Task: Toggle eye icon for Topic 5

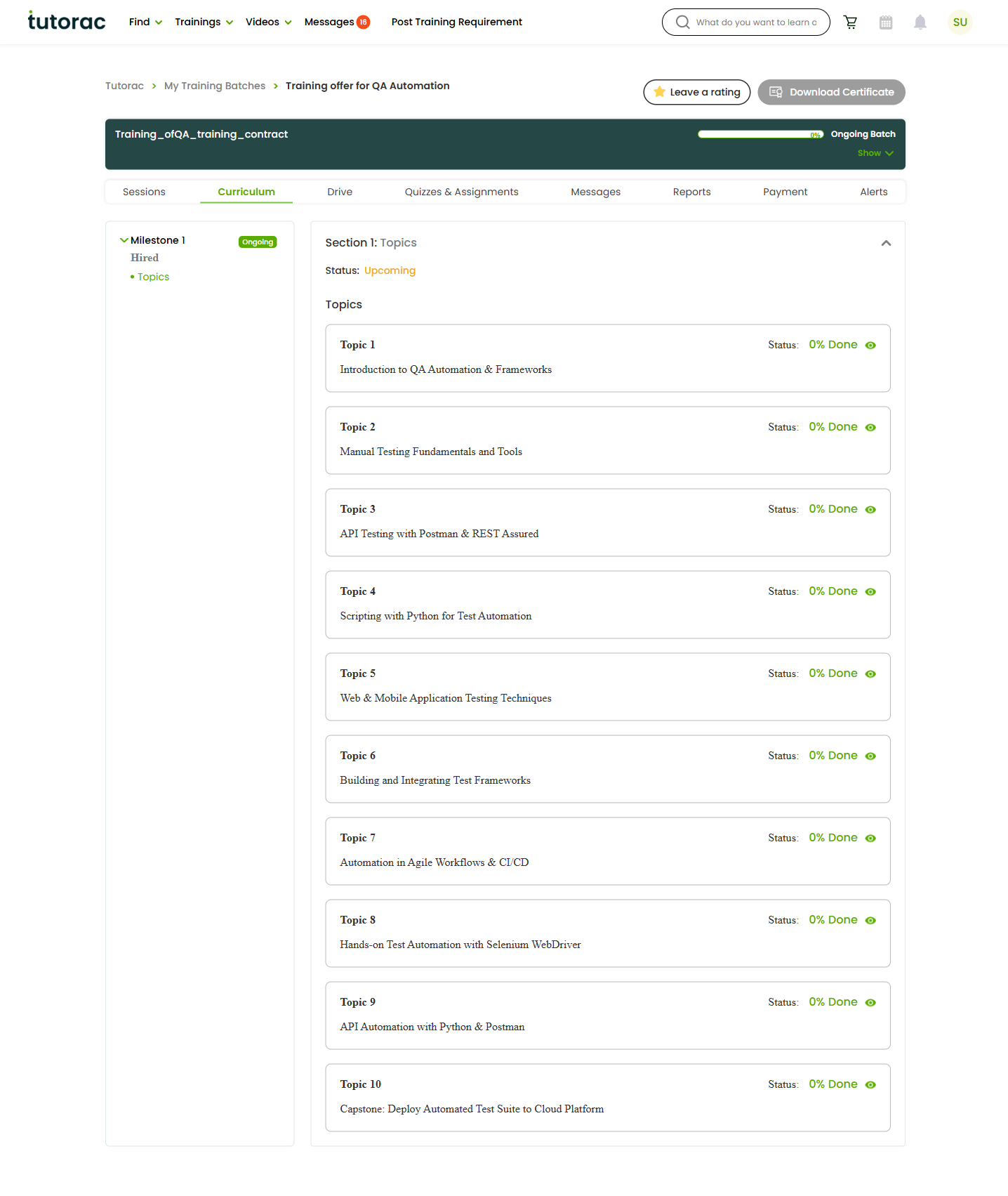Action: (870, 674)
